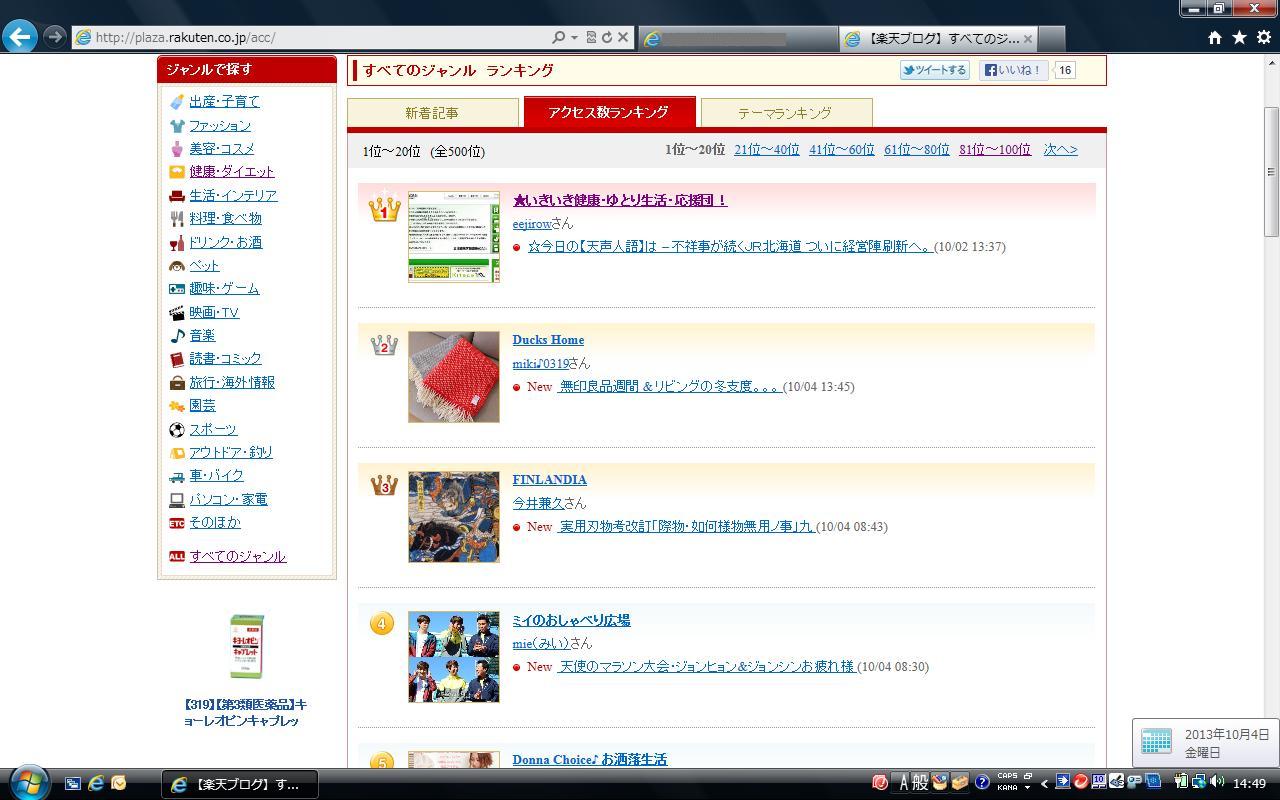Click the browser back arrow button

pyautogui.click(x=20, y=37)
